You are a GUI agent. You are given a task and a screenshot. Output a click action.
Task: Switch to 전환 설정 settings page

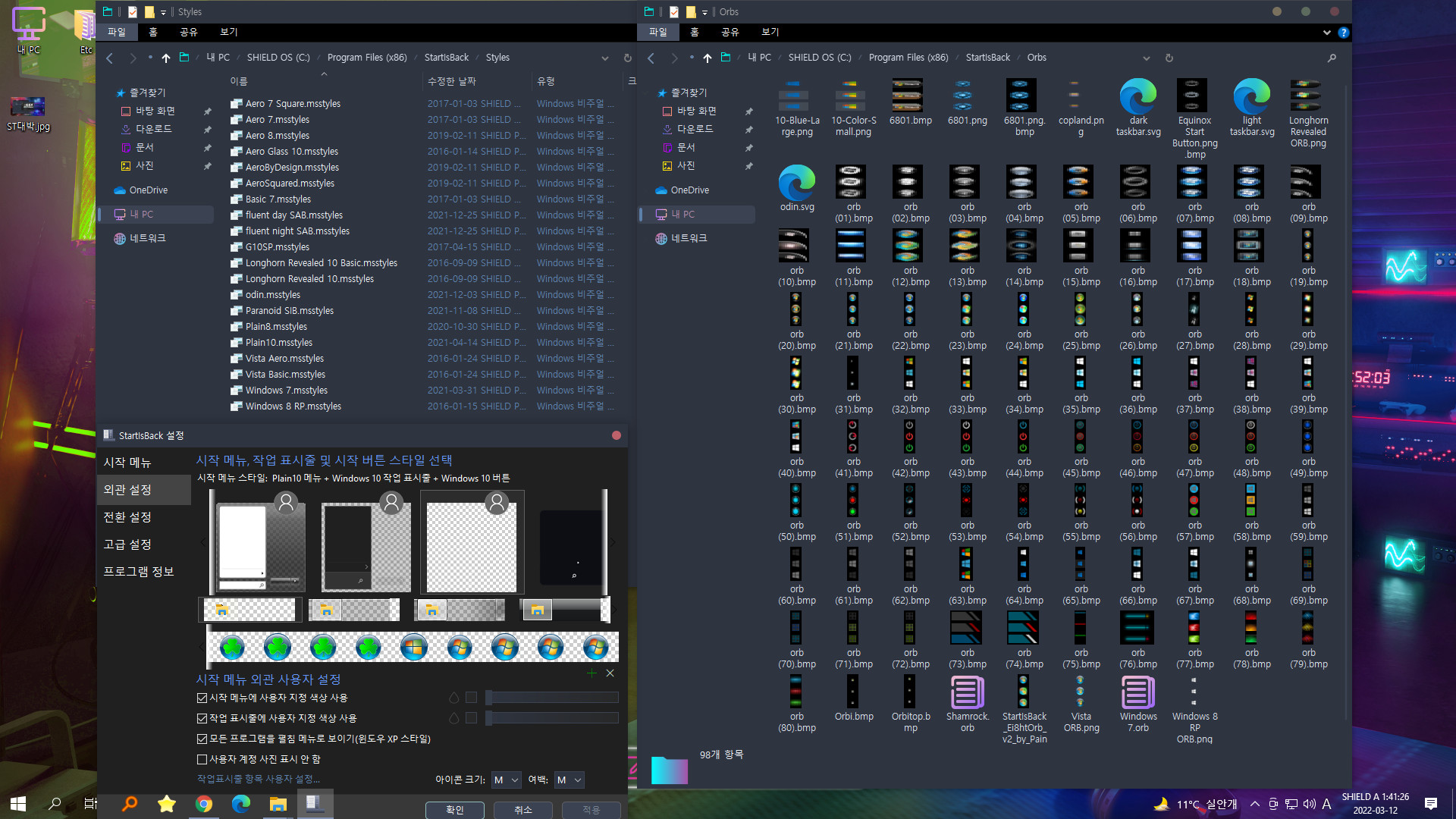pos(144,517)
